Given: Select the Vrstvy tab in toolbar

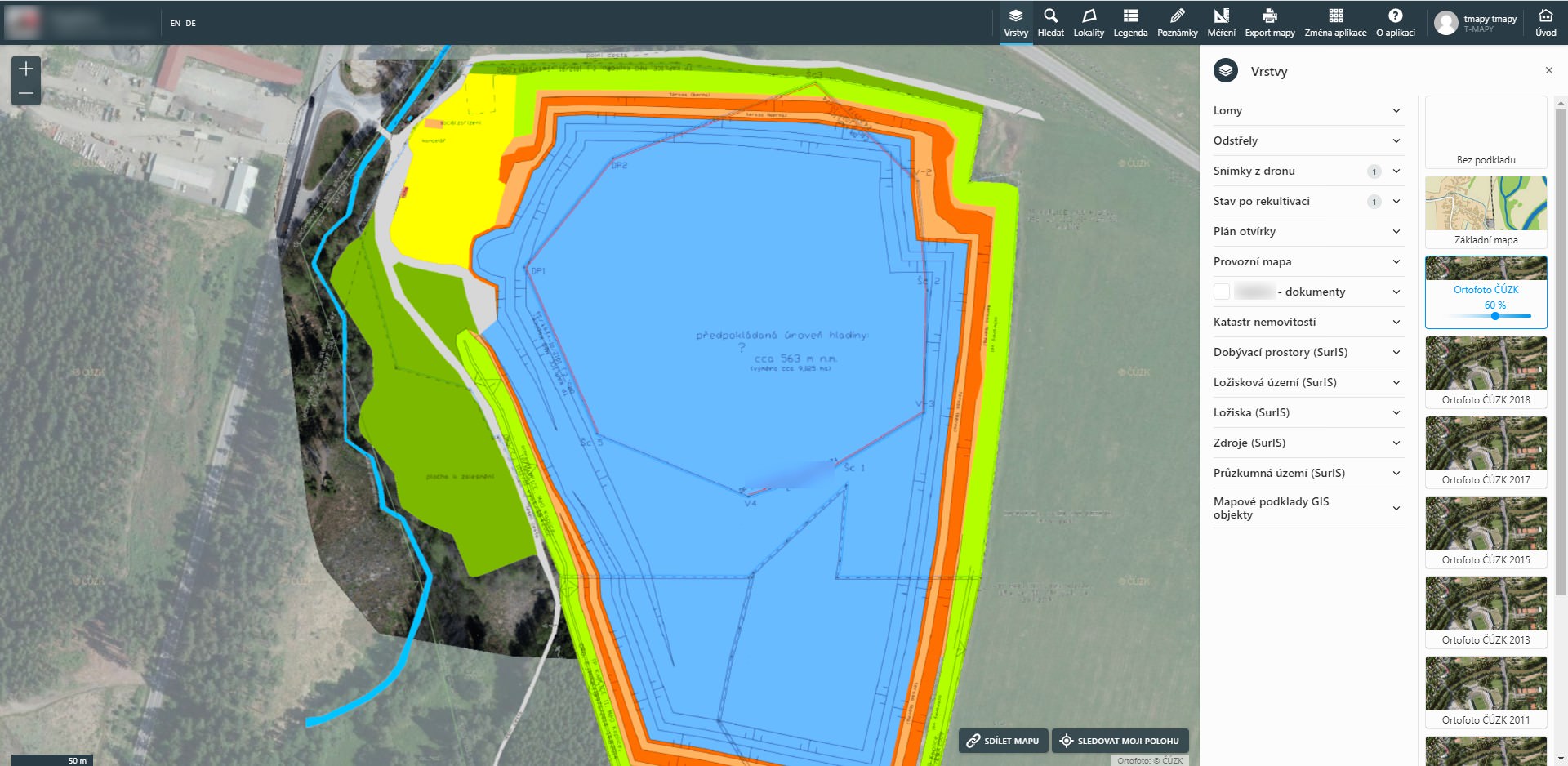Looking at the screenshot, I should tap(1015, 23).
